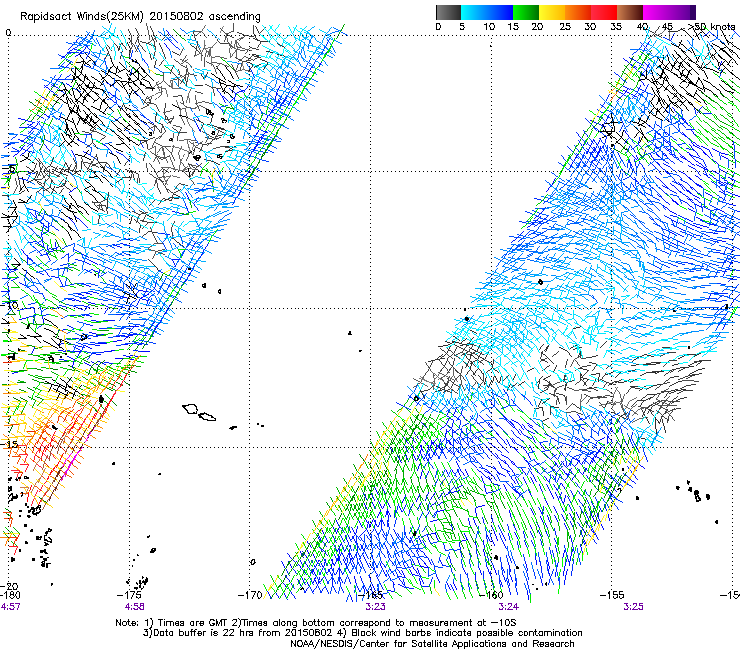740x650 pixels.
Task: Pick the magenta 40–45 knots legend swatch
Action: (x=656, y=12)
